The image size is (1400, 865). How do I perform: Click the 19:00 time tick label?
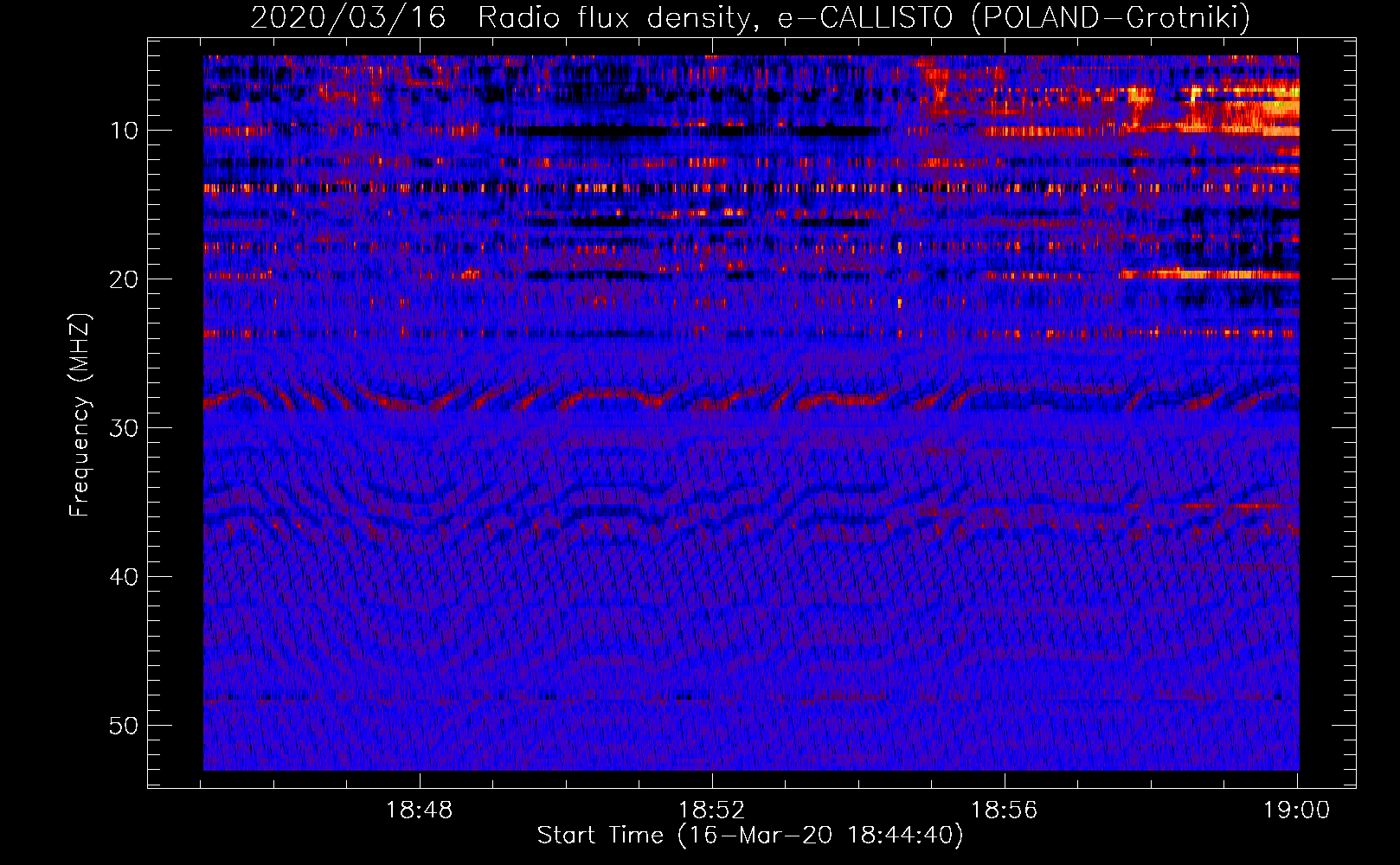[1296, 811]
